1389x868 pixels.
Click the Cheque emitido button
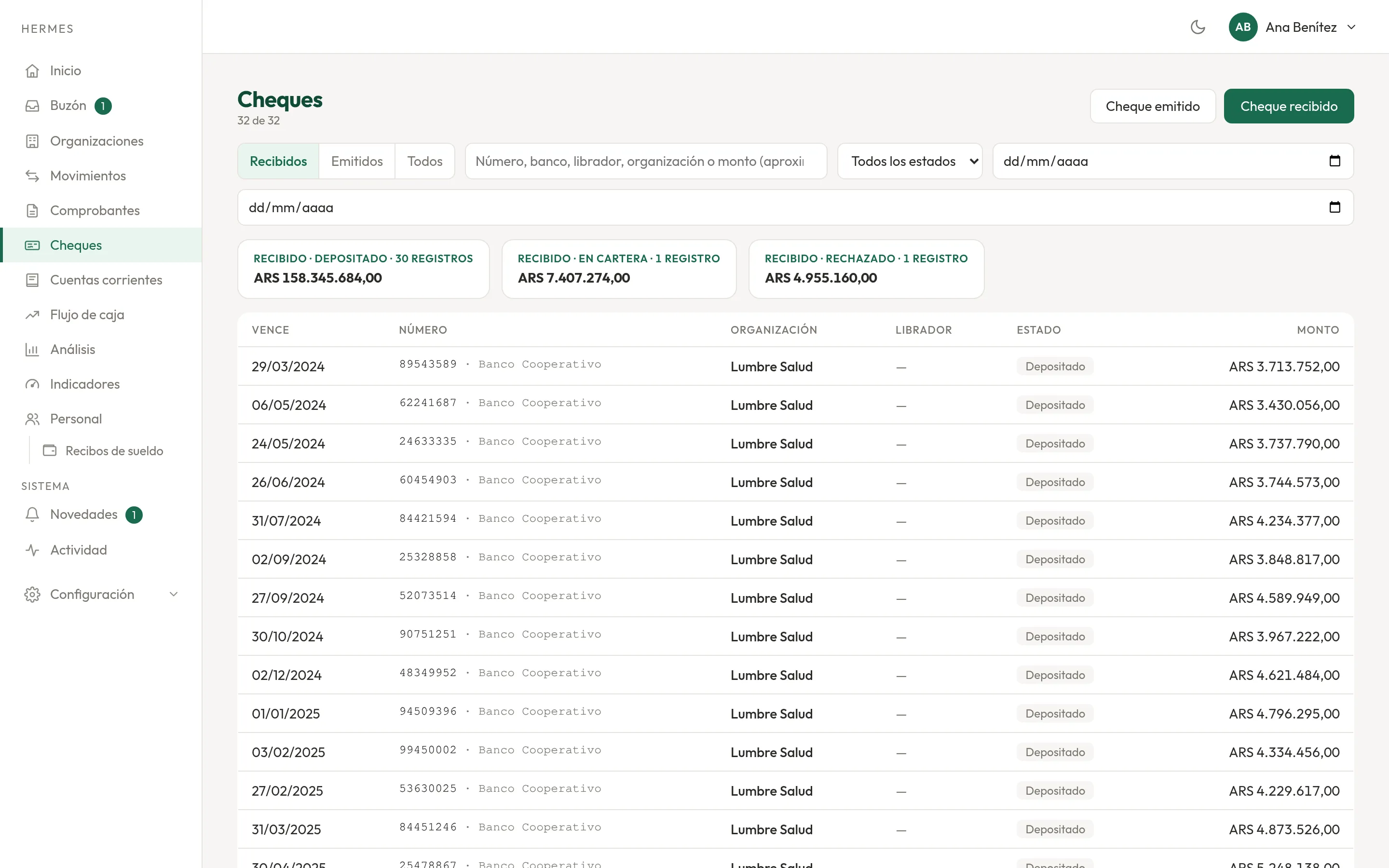[x=1153, y=106]
